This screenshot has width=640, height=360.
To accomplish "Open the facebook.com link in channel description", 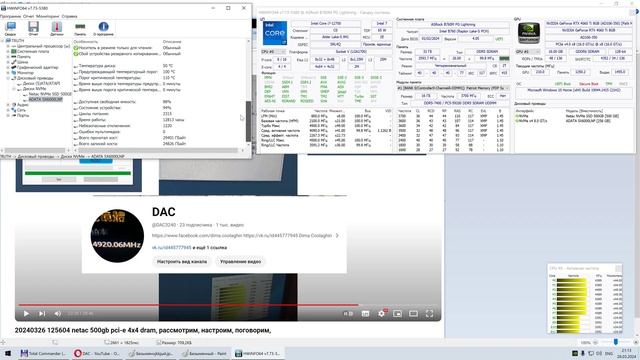I will [x=197, y=236].
